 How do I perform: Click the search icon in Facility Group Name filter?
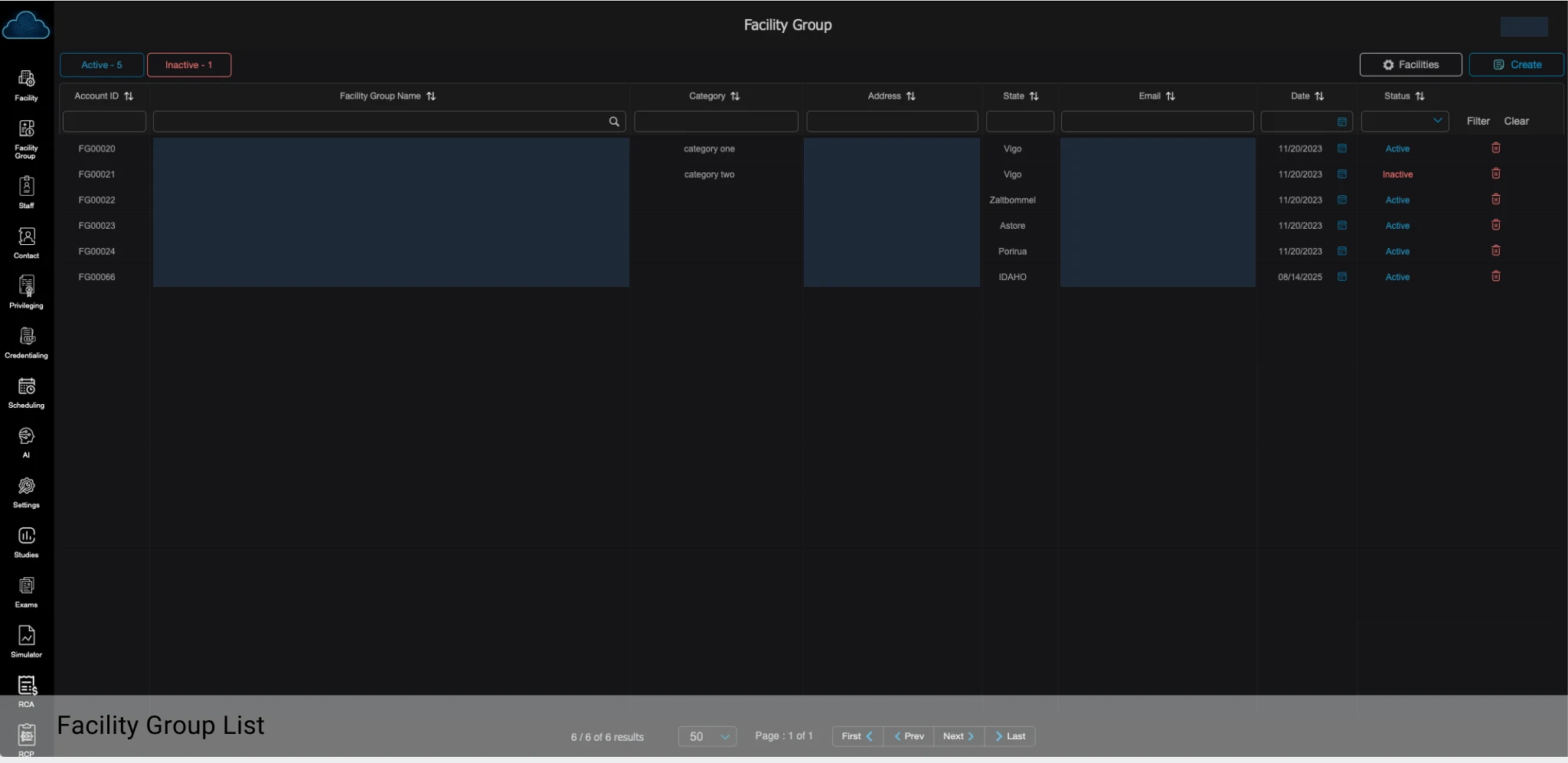pos(614,122)
